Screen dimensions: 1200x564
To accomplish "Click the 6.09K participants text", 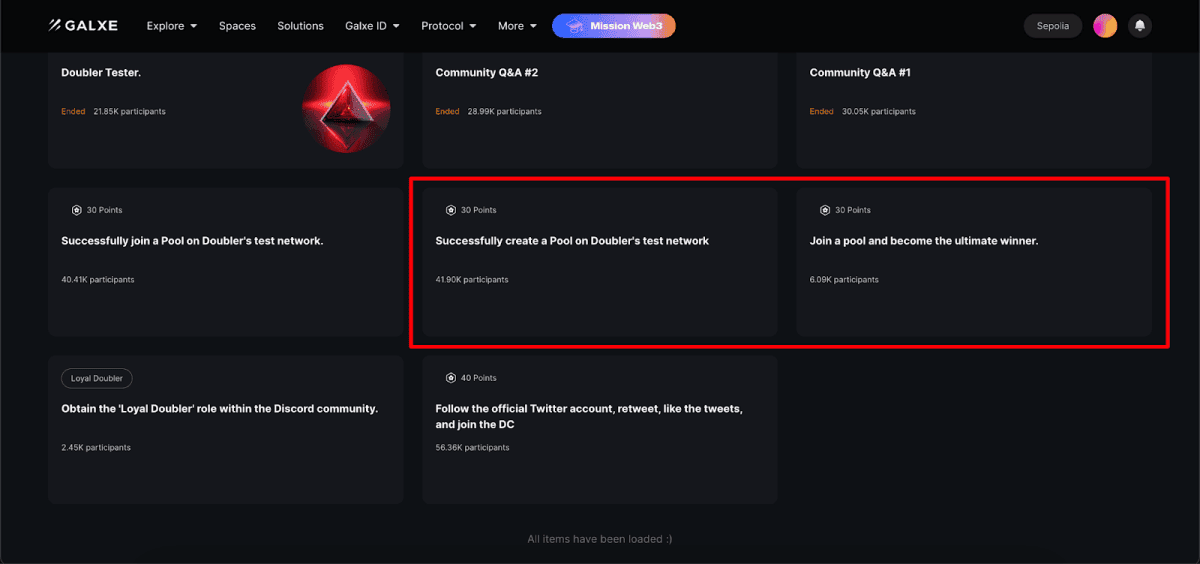I will point(844,279).
